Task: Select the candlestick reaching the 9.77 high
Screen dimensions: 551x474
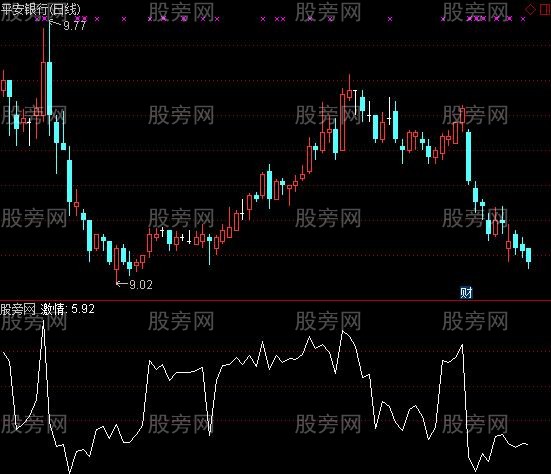Action: pyautogui.click(x=50, y=77)
